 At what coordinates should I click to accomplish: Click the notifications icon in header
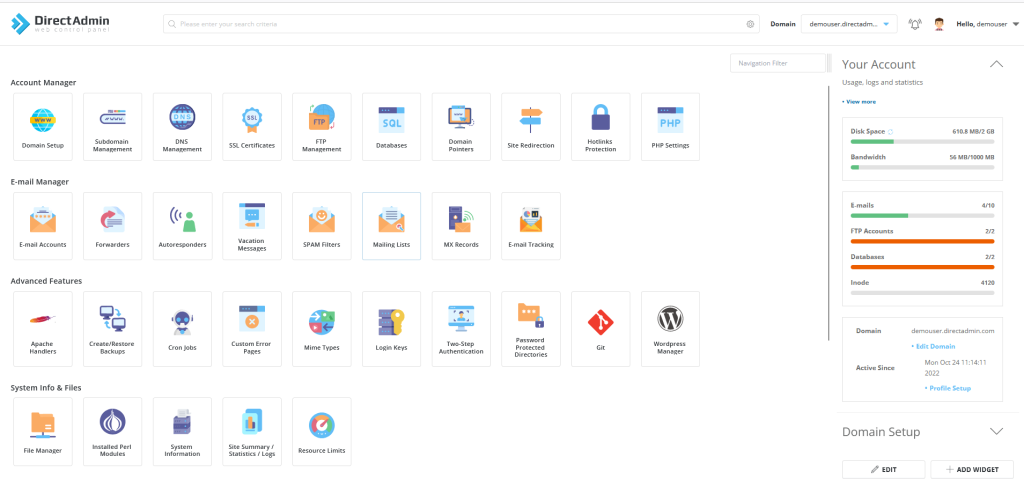915,24
